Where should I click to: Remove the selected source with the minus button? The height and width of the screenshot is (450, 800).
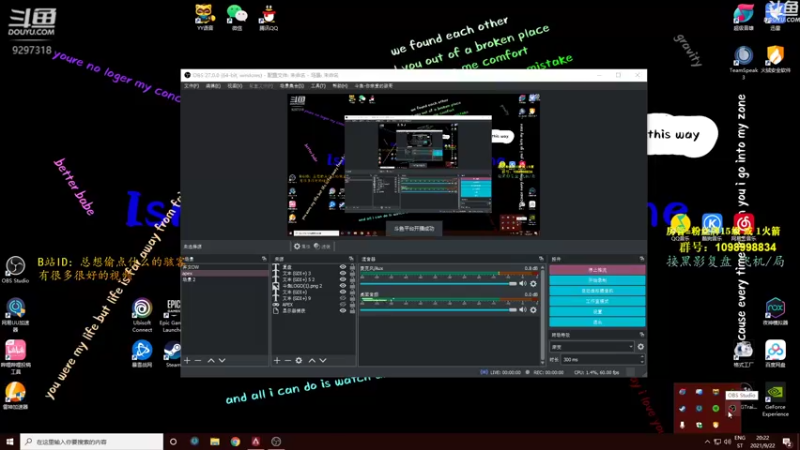pyautogui.click(x=287, y=361)
